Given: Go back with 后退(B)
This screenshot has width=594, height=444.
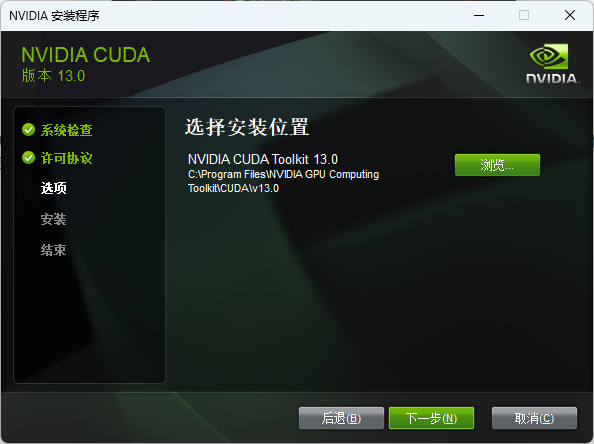Looking at the screenshot, I should (341, 418).
